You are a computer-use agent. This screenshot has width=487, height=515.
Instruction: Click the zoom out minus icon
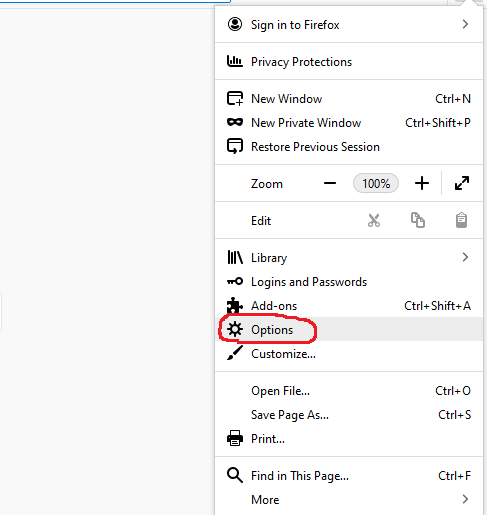[330, 183]
